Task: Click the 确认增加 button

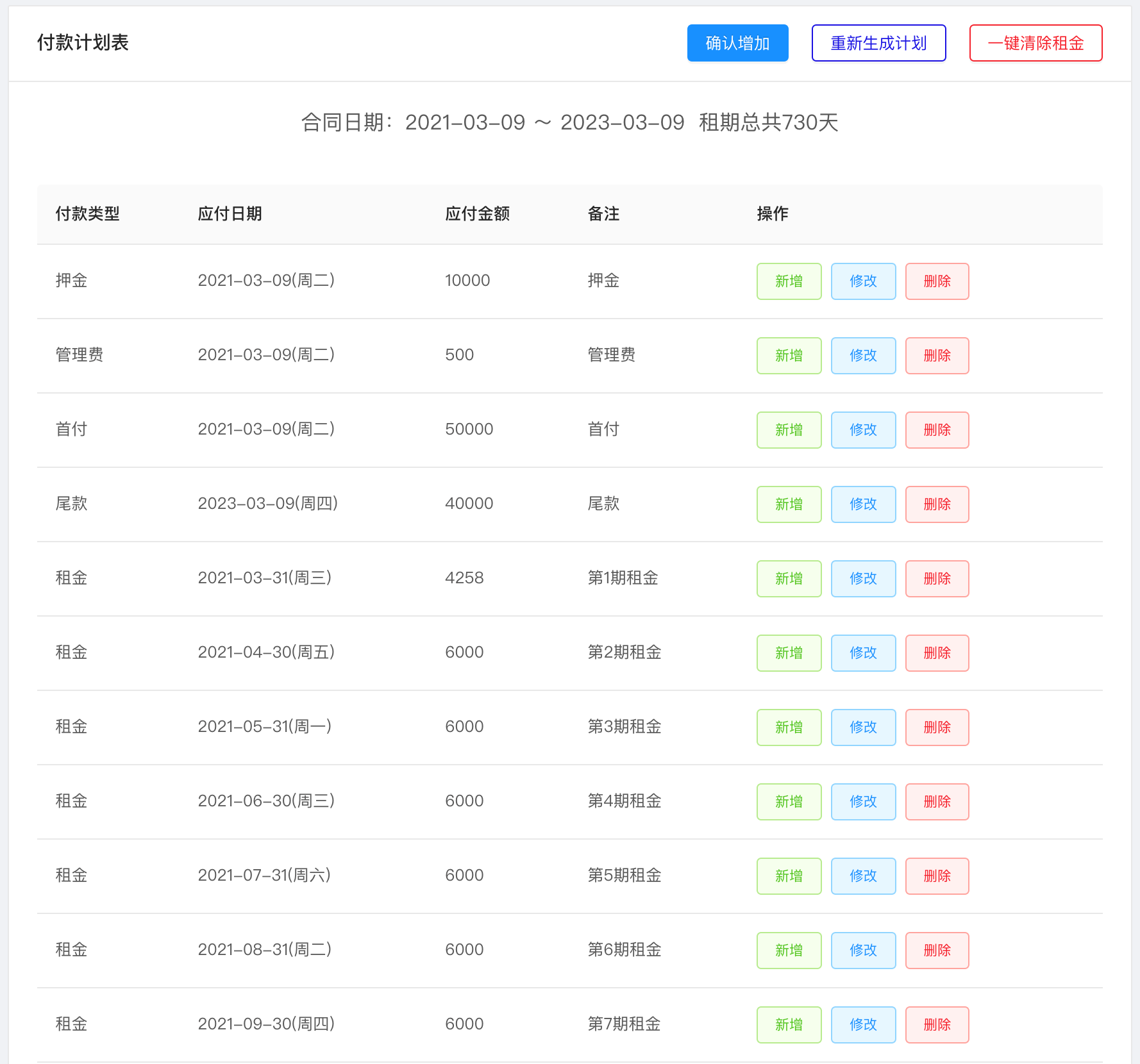Action: click(x=737, y=43)
